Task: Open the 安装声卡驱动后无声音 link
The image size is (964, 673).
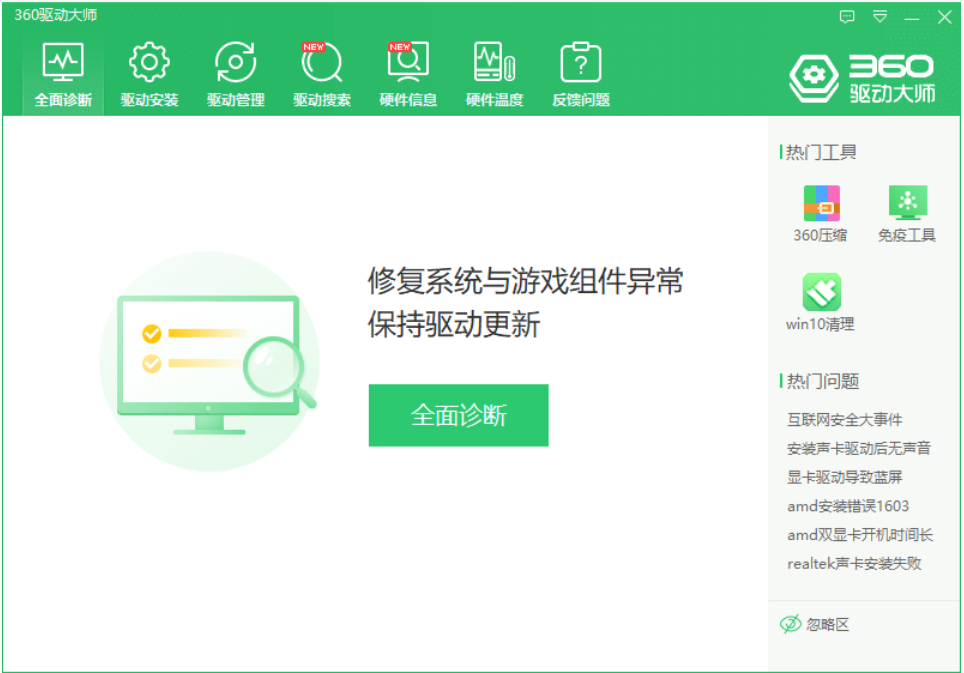Action: (x=858, y=448)
